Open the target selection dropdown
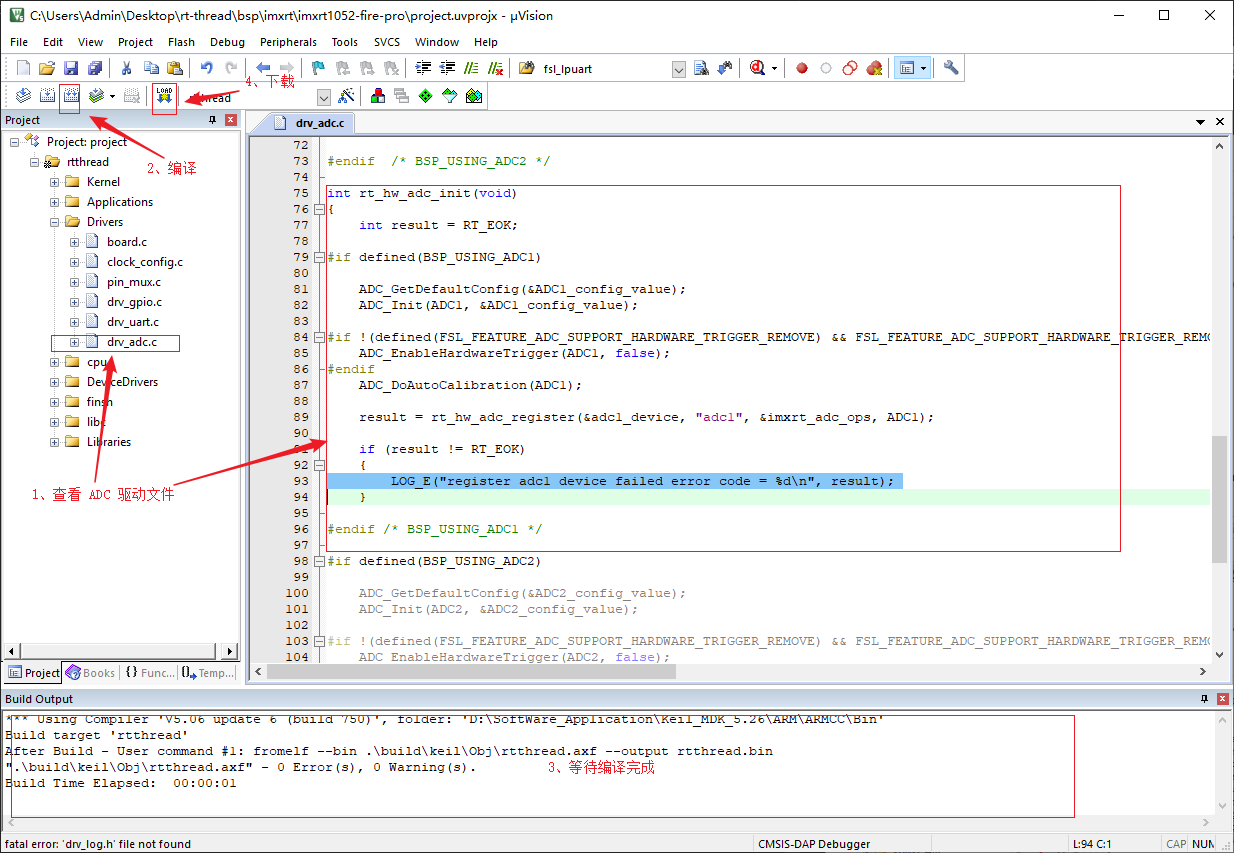This screenshot has height=853, width=1234. point(323,97)
